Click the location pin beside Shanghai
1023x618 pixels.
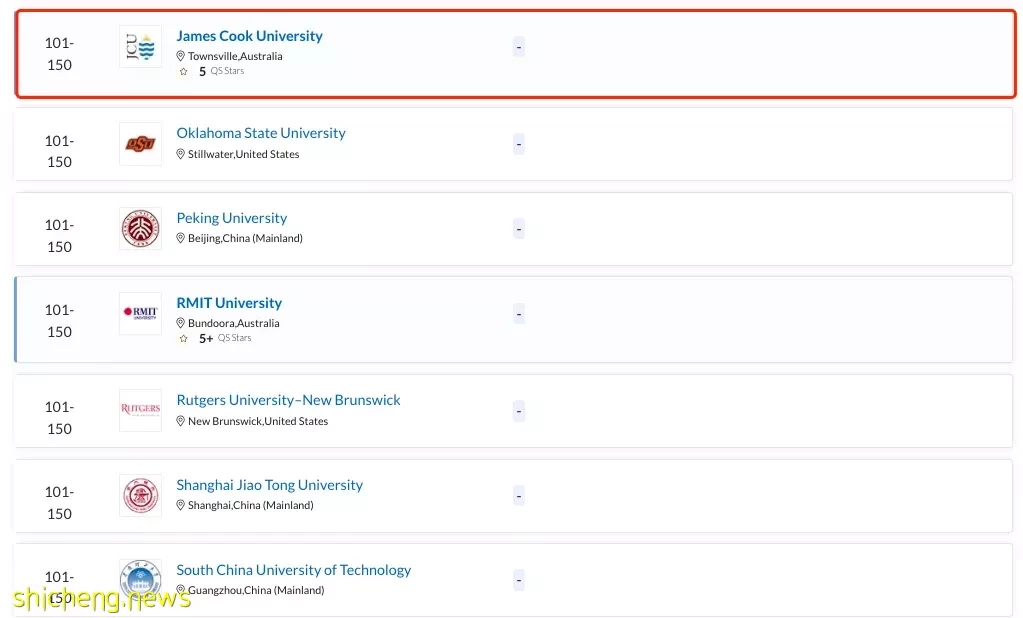point(181,505)
